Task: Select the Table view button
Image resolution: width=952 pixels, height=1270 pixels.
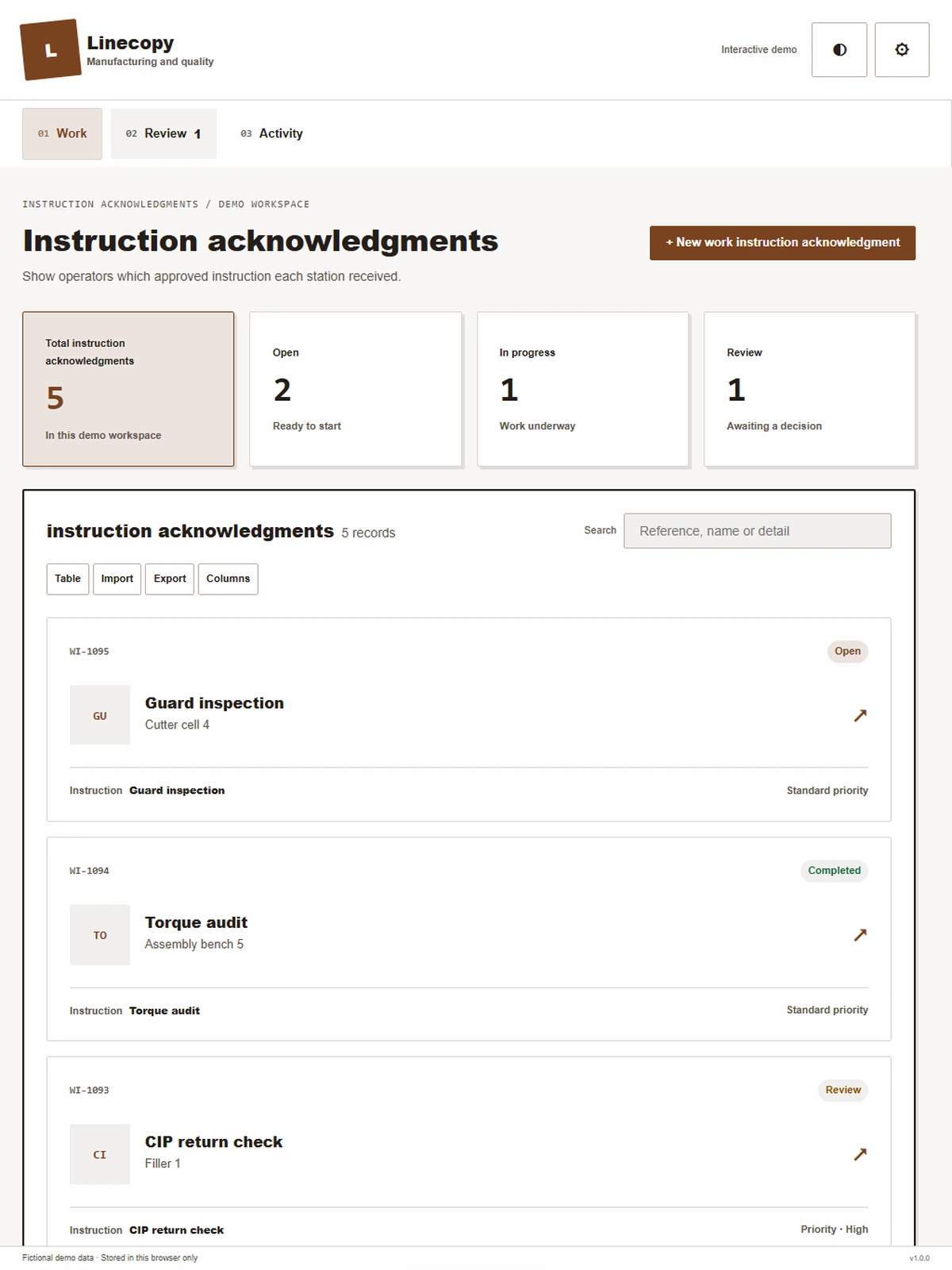Action: 67,579
